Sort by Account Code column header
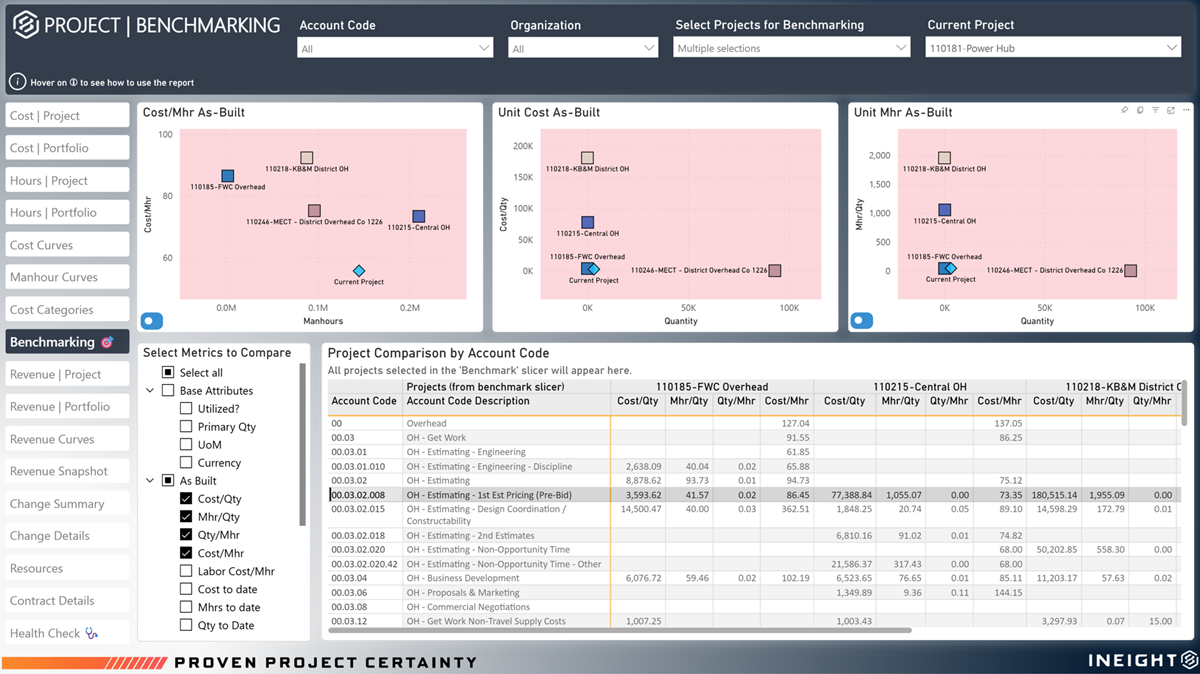Screen dimensions: 1200x674 [364, 401]
